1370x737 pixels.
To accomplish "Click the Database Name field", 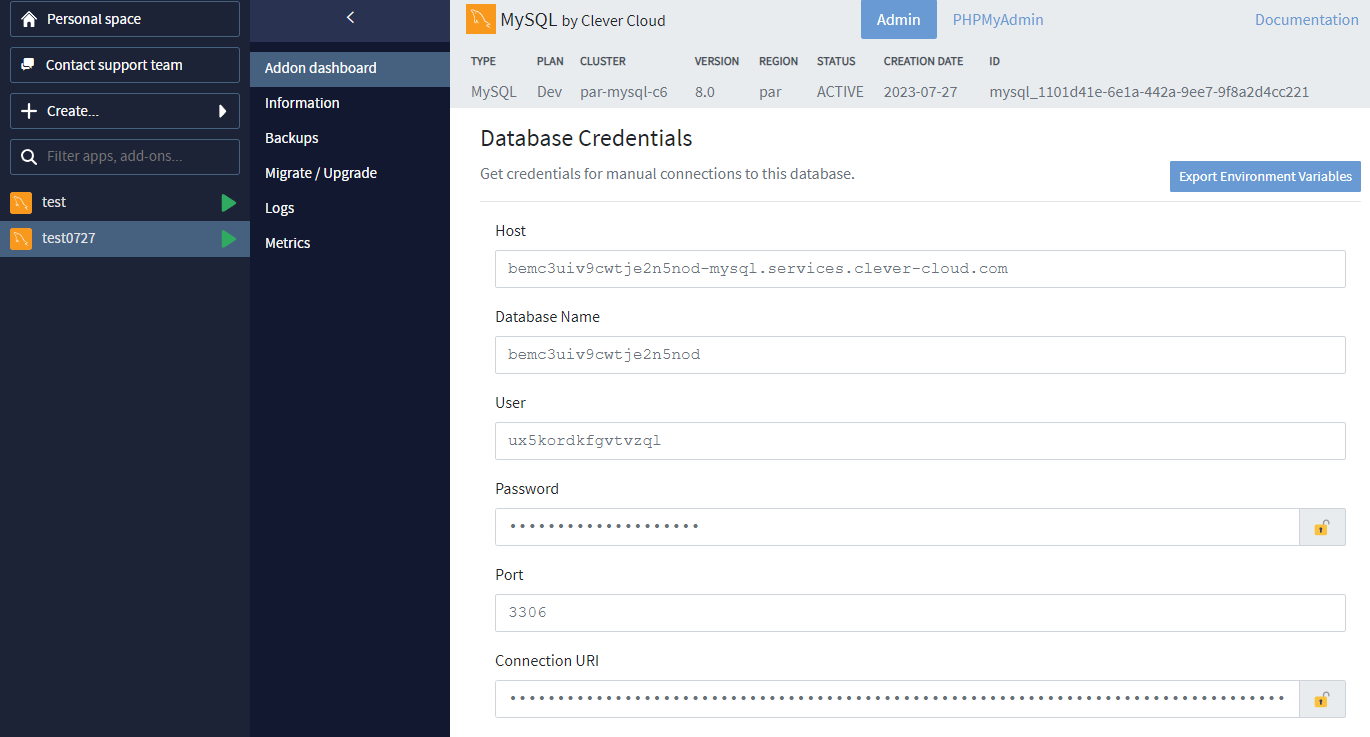I will 920,355.
